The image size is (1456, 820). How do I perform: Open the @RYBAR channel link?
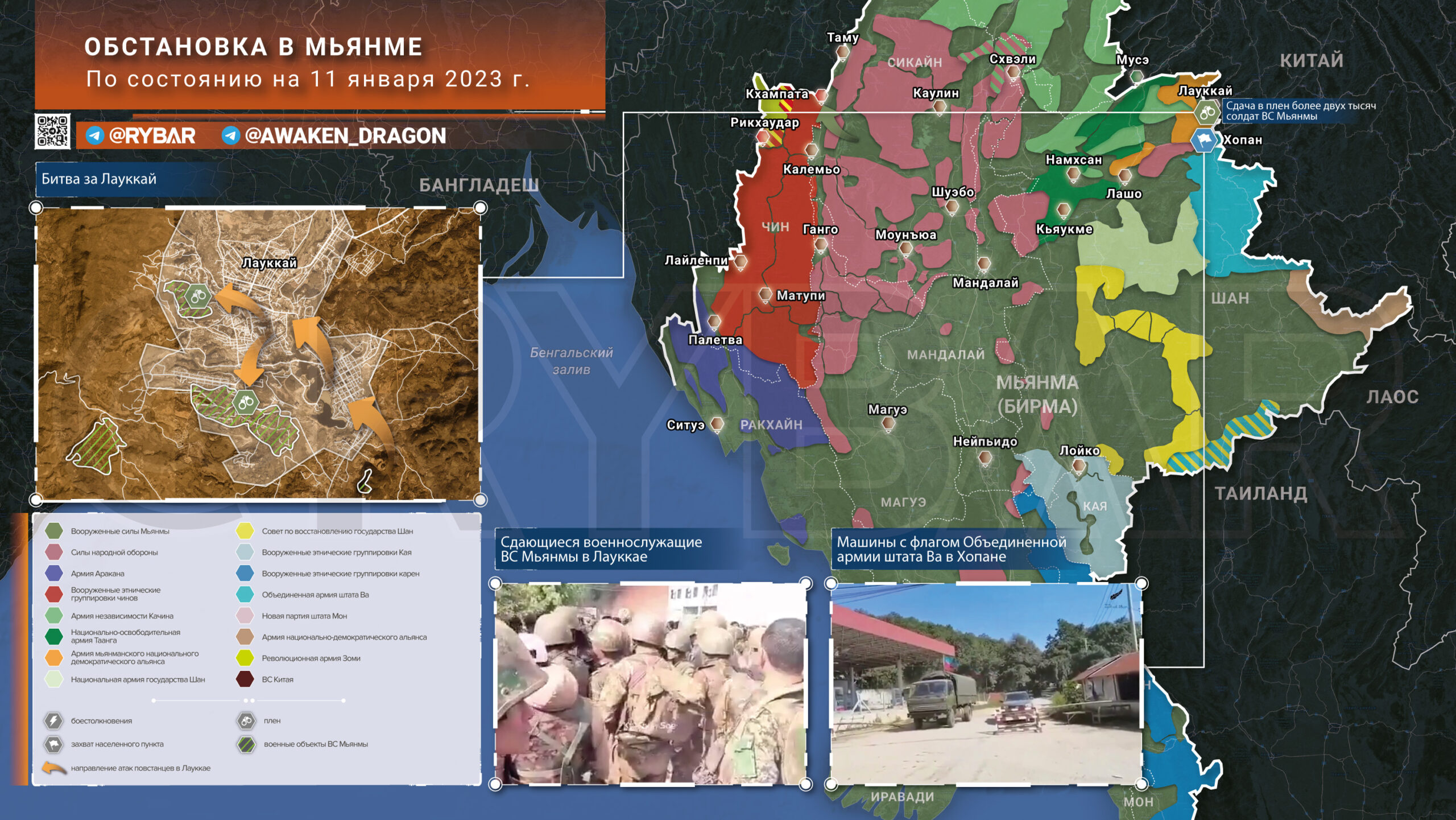click(x=152, y=135)
